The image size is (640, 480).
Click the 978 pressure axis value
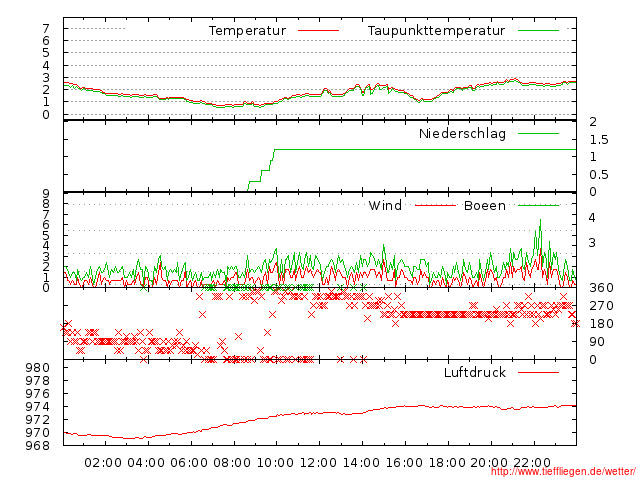[38, 381]
